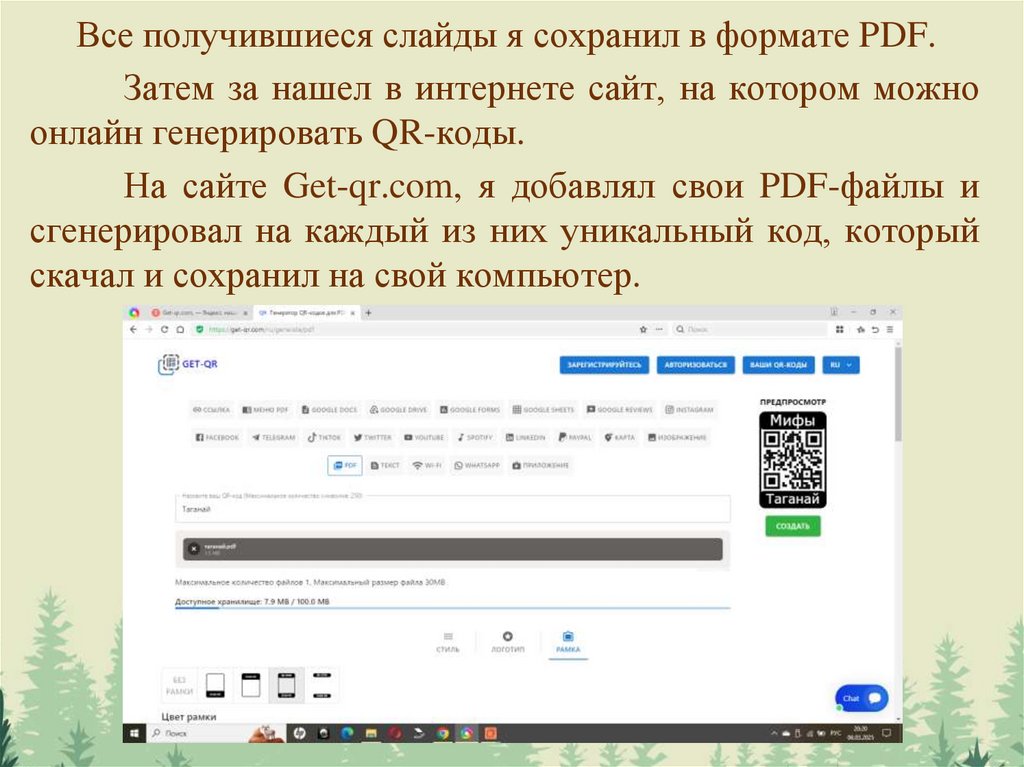Choose the Wi-Fi QR type
The height and width of the screenshot is (767, 1024).
pyautogui.click(x=426, y=466)
